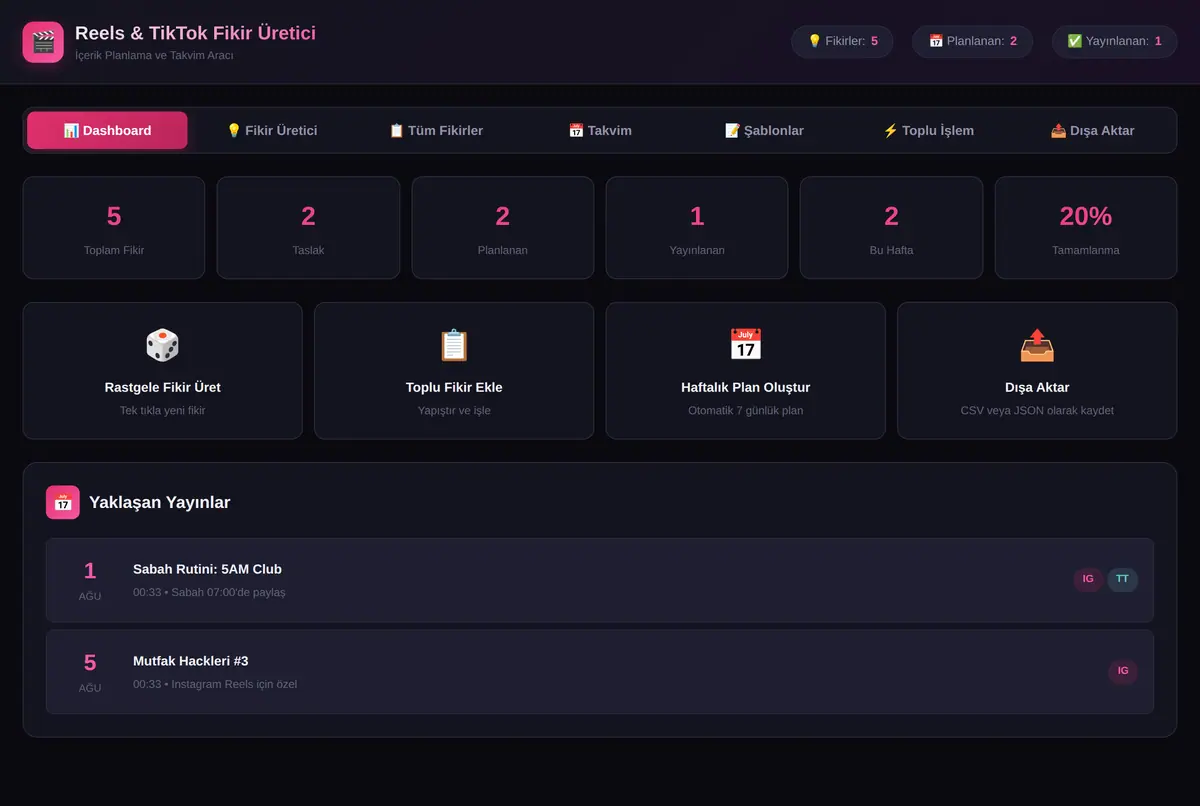Screen dimensions: 1200x806
Task: Go to the Takvim tab
Action: point(600,130)
